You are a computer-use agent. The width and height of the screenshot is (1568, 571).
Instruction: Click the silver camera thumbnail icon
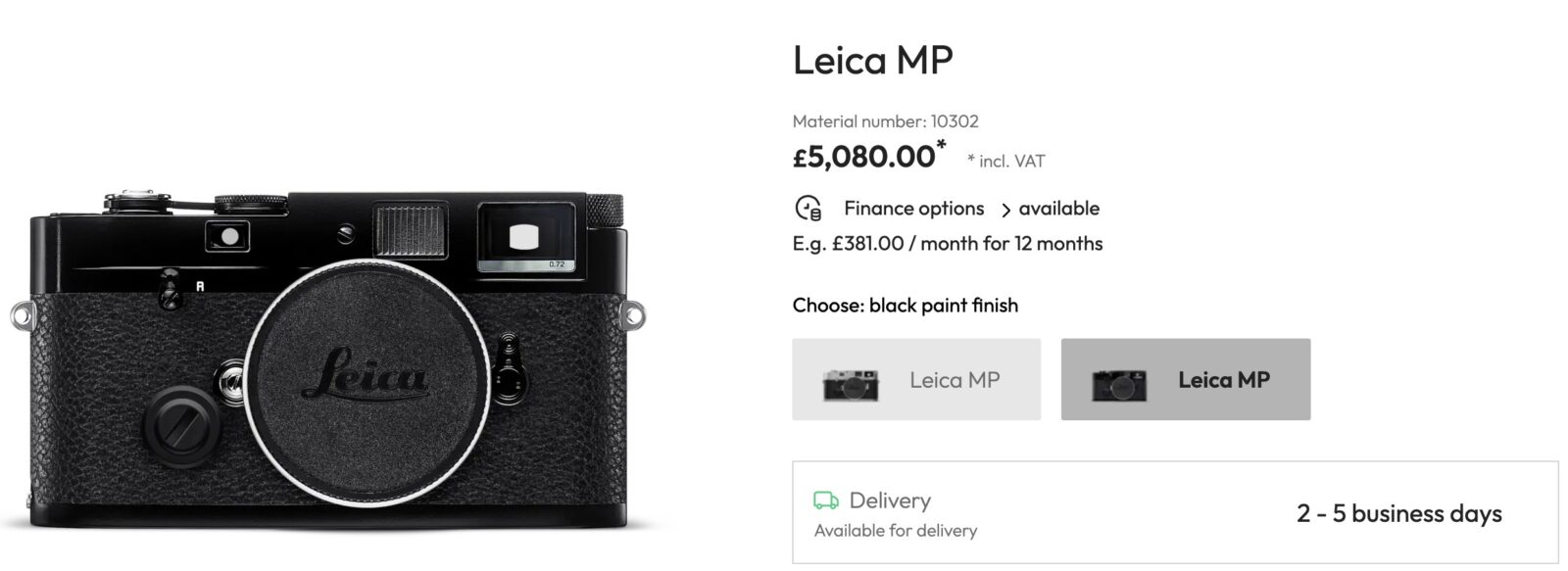[x=850, y=383]
